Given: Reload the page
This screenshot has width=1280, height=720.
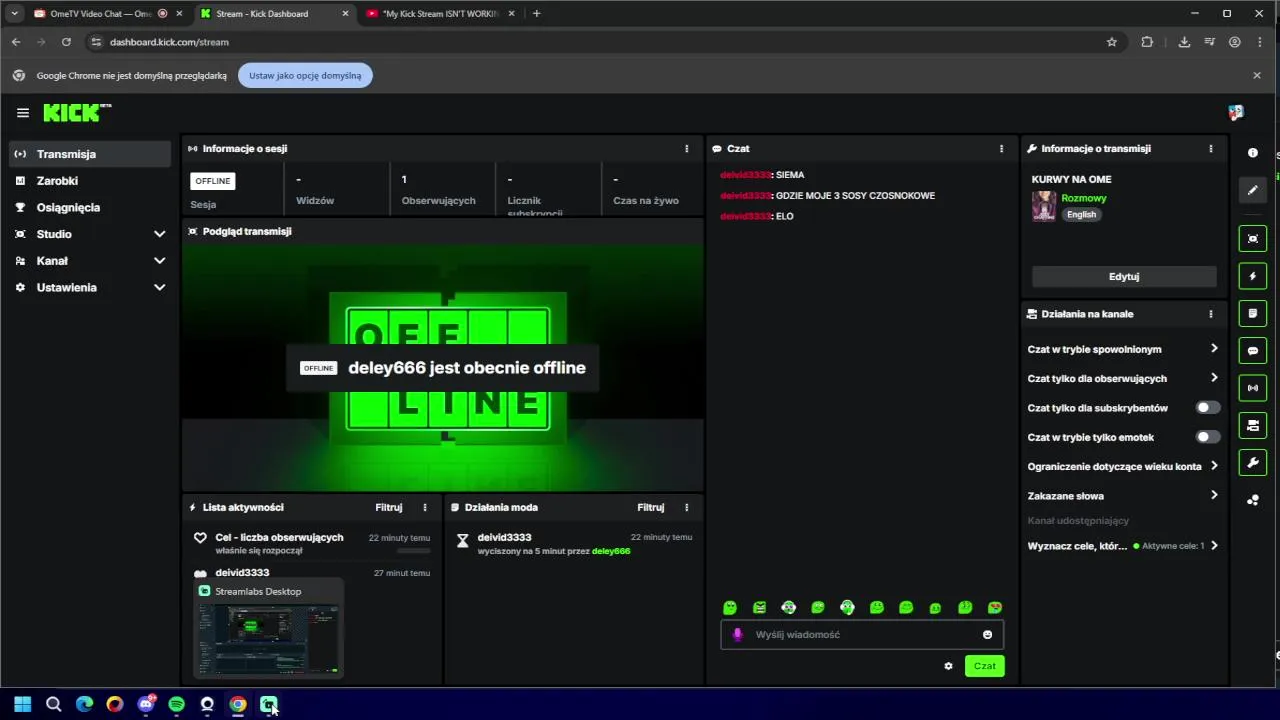Looking at the screenshot, I should [x=66, y=42].
